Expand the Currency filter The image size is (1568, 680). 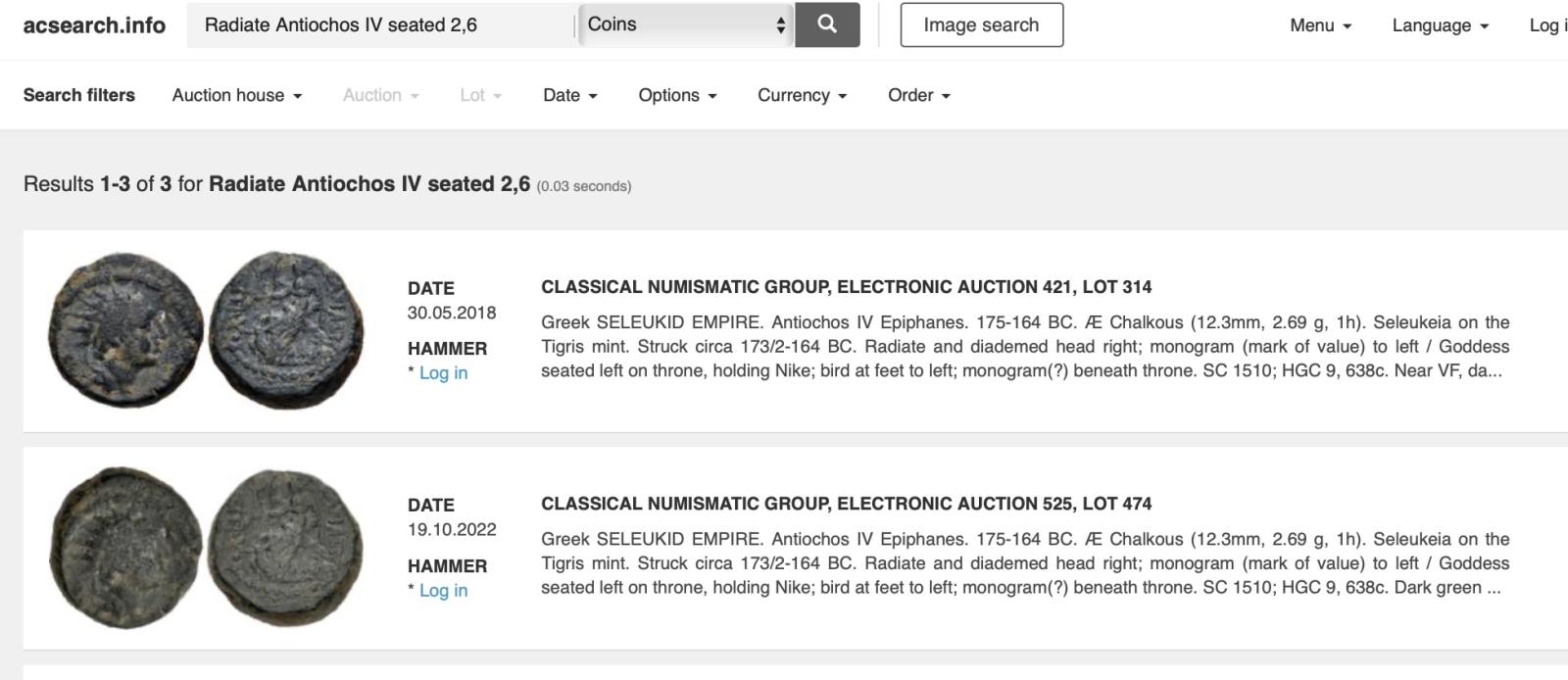pyautogui.click(x=802, y=95)
